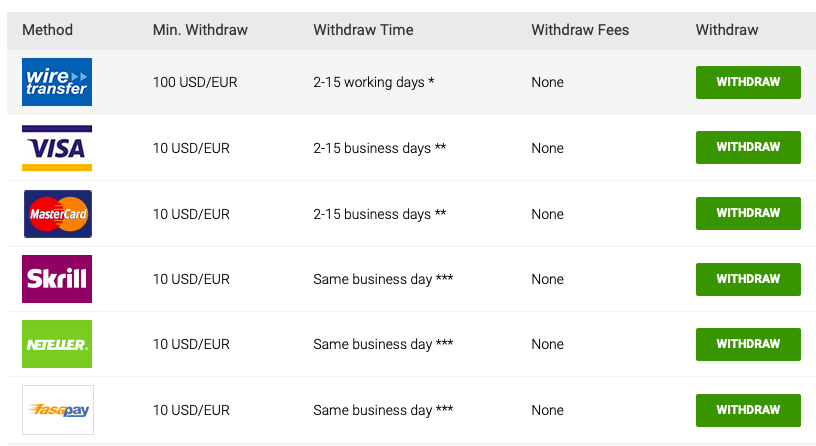Click the None fee in FasaPay row

click(x=547, y=410)
